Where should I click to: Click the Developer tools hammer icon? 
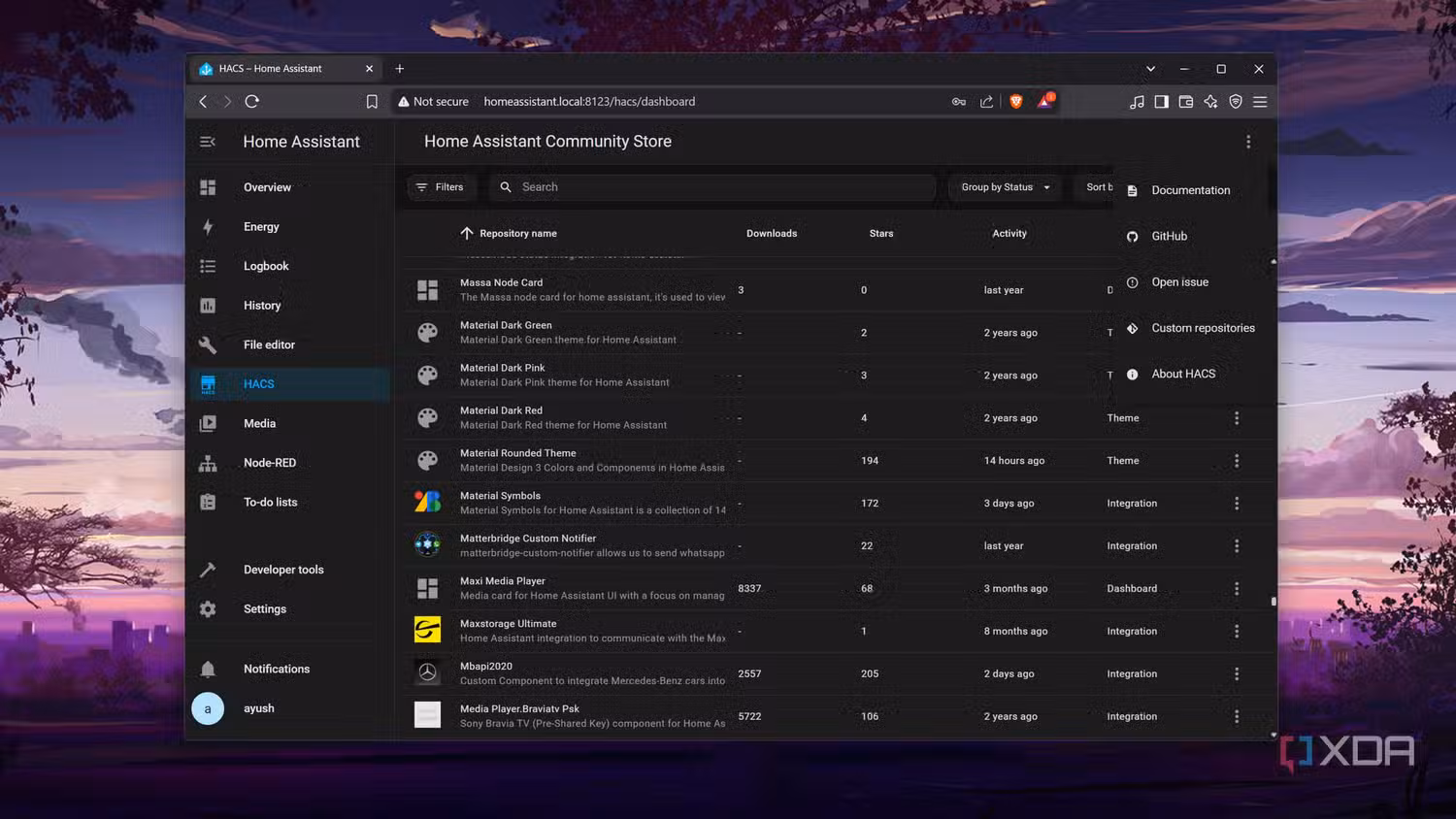pos(208,570)
